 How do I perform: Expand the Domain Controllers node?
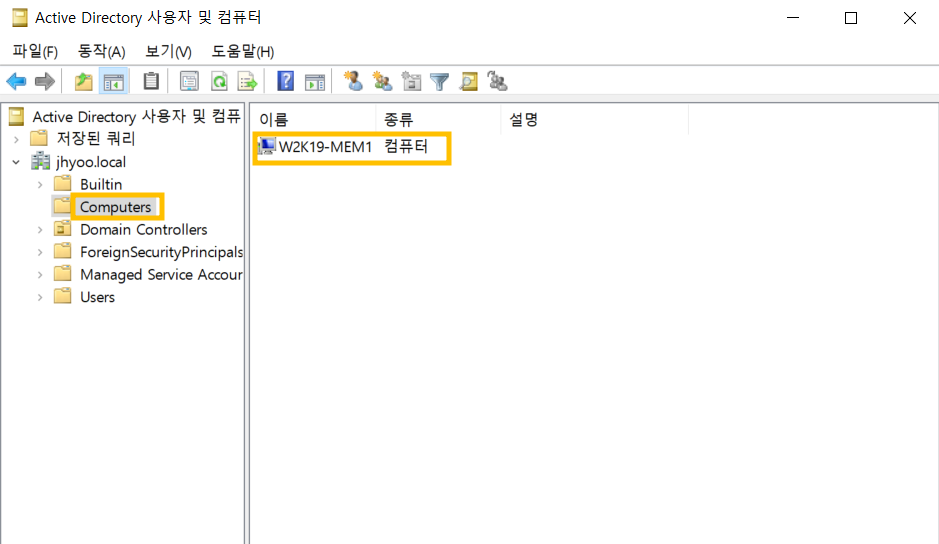coord(40,229)
